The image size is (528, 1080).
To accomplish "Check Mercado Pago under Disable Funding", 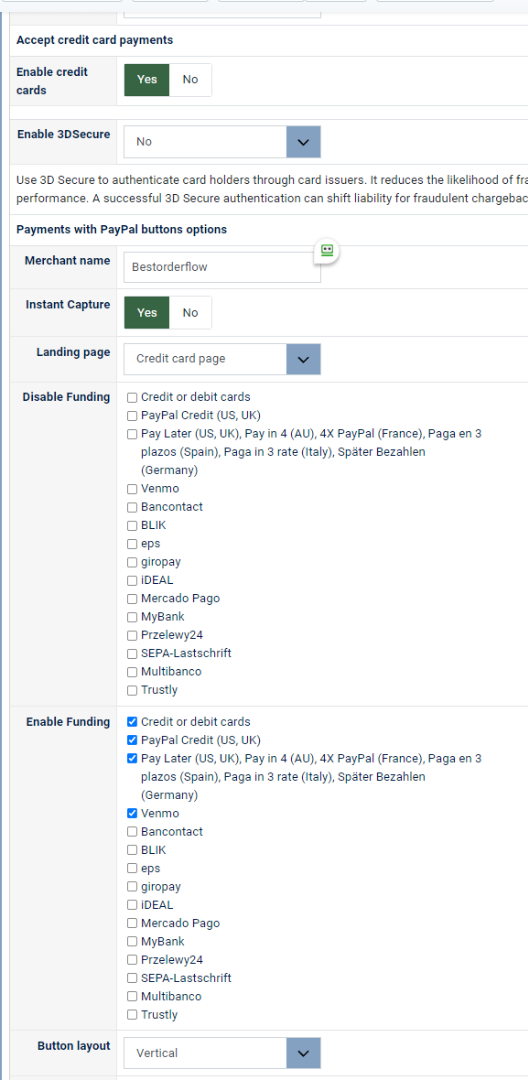I will (x=132, y=599).
